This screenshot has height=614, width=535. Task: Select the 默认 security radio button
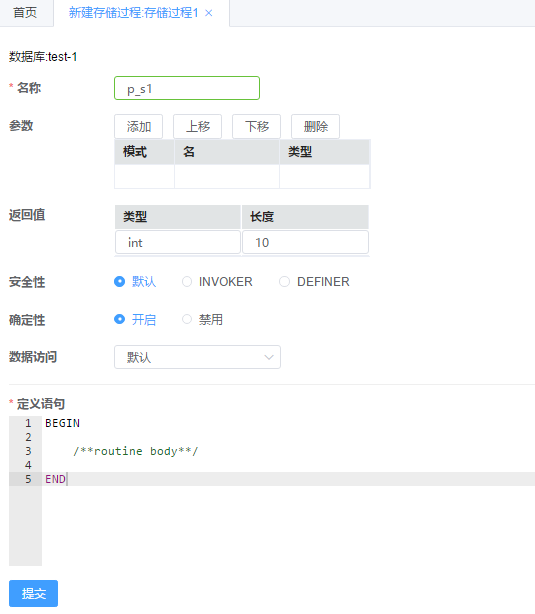(x=119, y=282)
